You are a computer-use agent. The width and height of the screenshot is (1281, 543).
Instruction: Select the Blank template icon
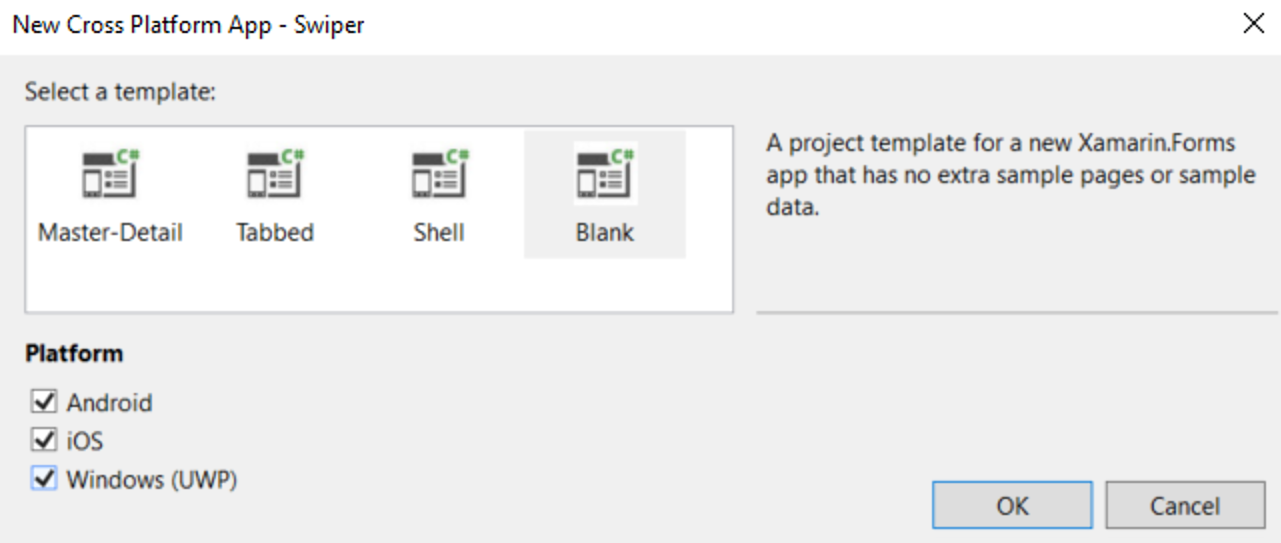pos(605,174)
